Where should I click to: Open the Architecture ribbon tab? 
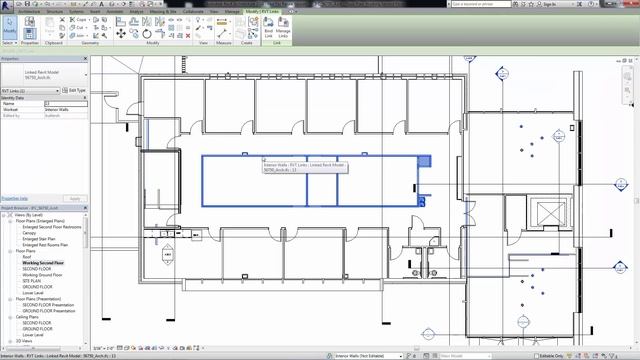pyautogui.click(x=29, y=11)
